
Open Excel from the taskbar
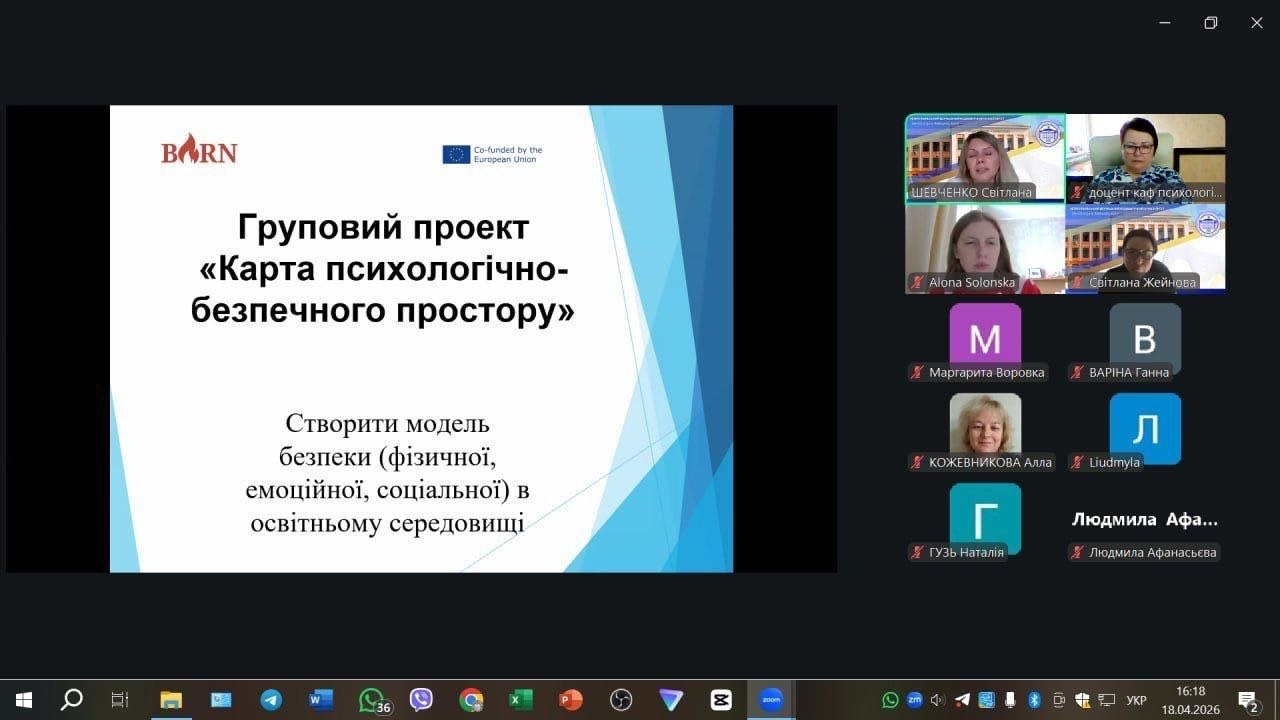point(520,700)
